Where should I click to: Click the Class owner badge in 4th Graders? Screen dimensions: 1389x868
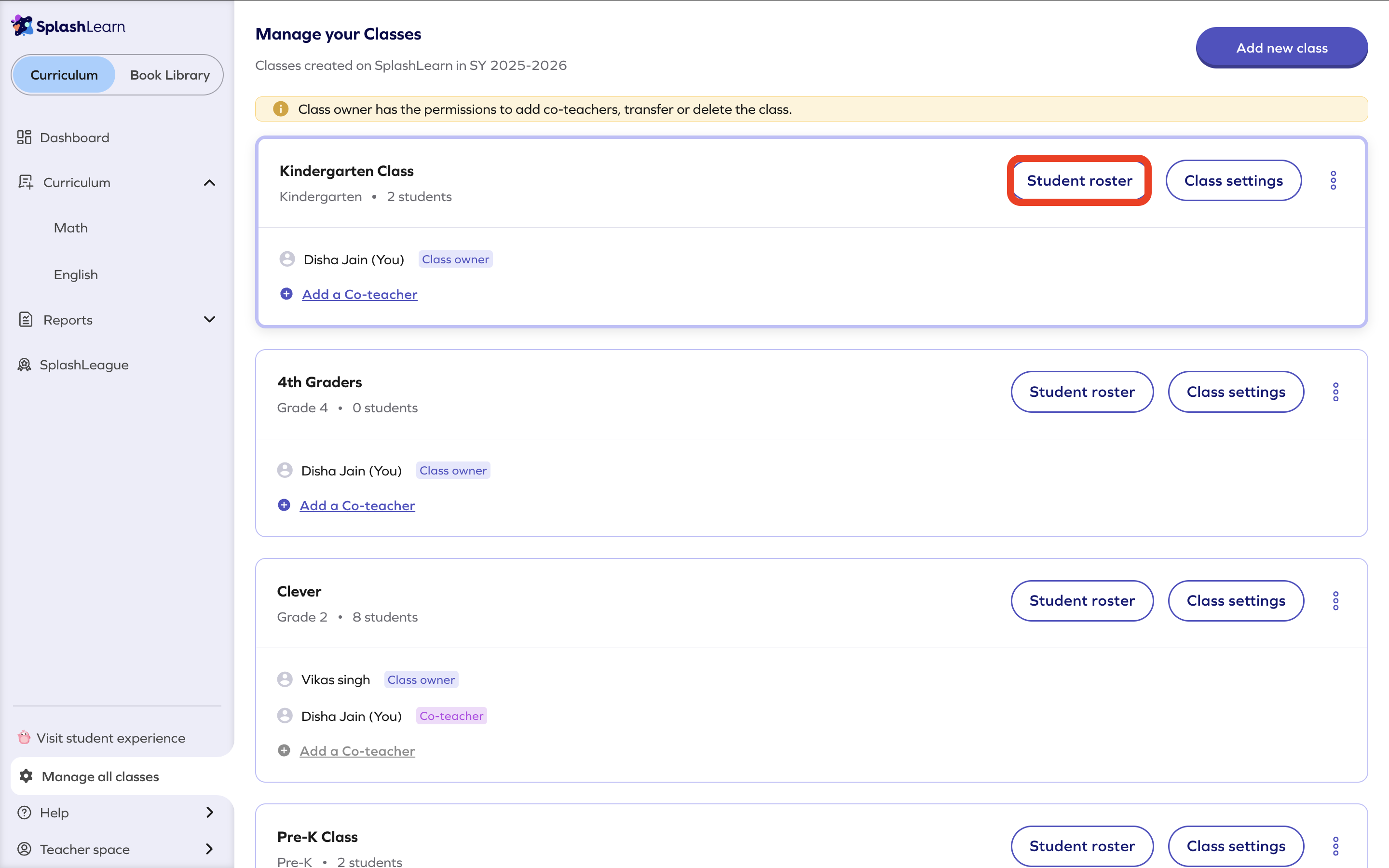pyautogui.click(x=453, y=470)
